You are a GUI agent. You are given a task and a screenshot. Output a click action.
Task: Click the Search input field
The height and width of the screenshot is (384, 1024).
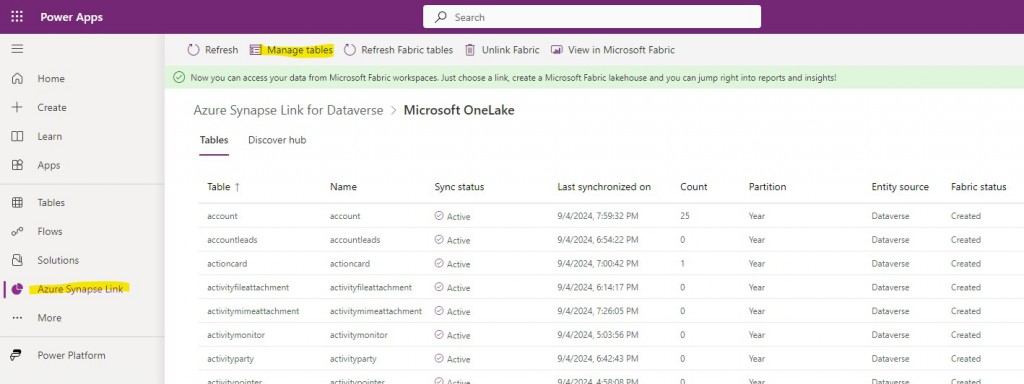592,17
